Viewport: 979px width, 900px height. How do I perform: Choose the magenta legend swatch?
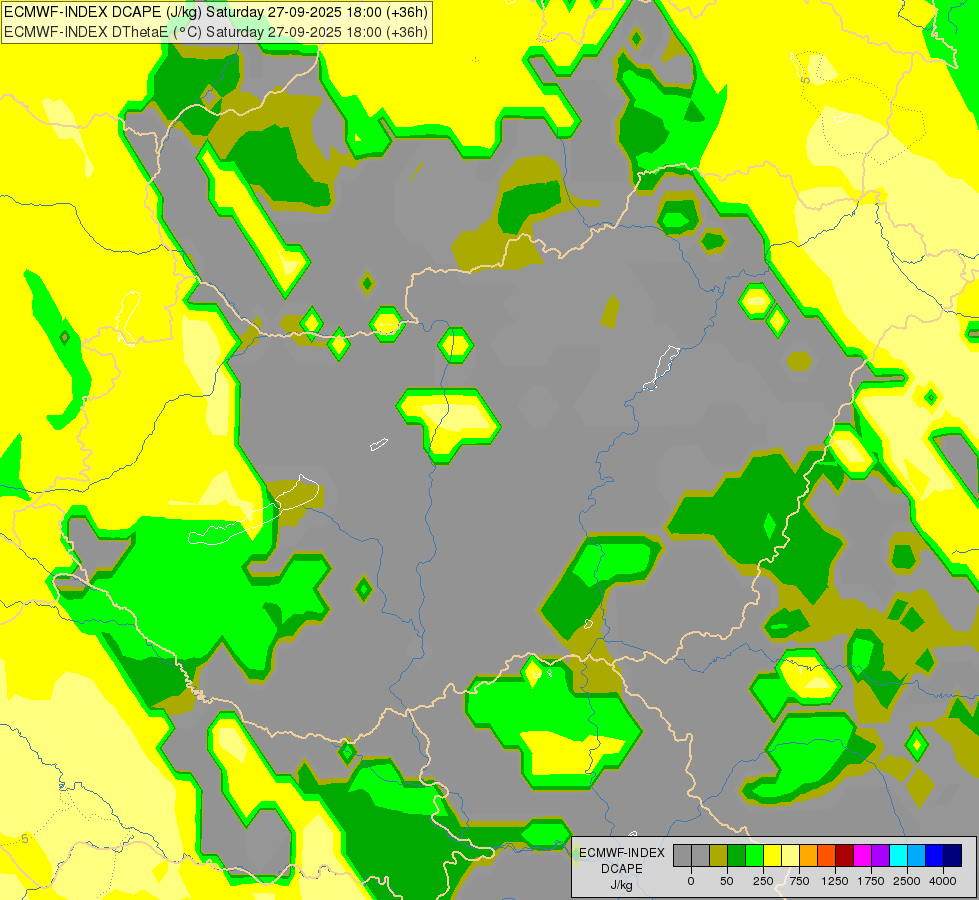863,856
